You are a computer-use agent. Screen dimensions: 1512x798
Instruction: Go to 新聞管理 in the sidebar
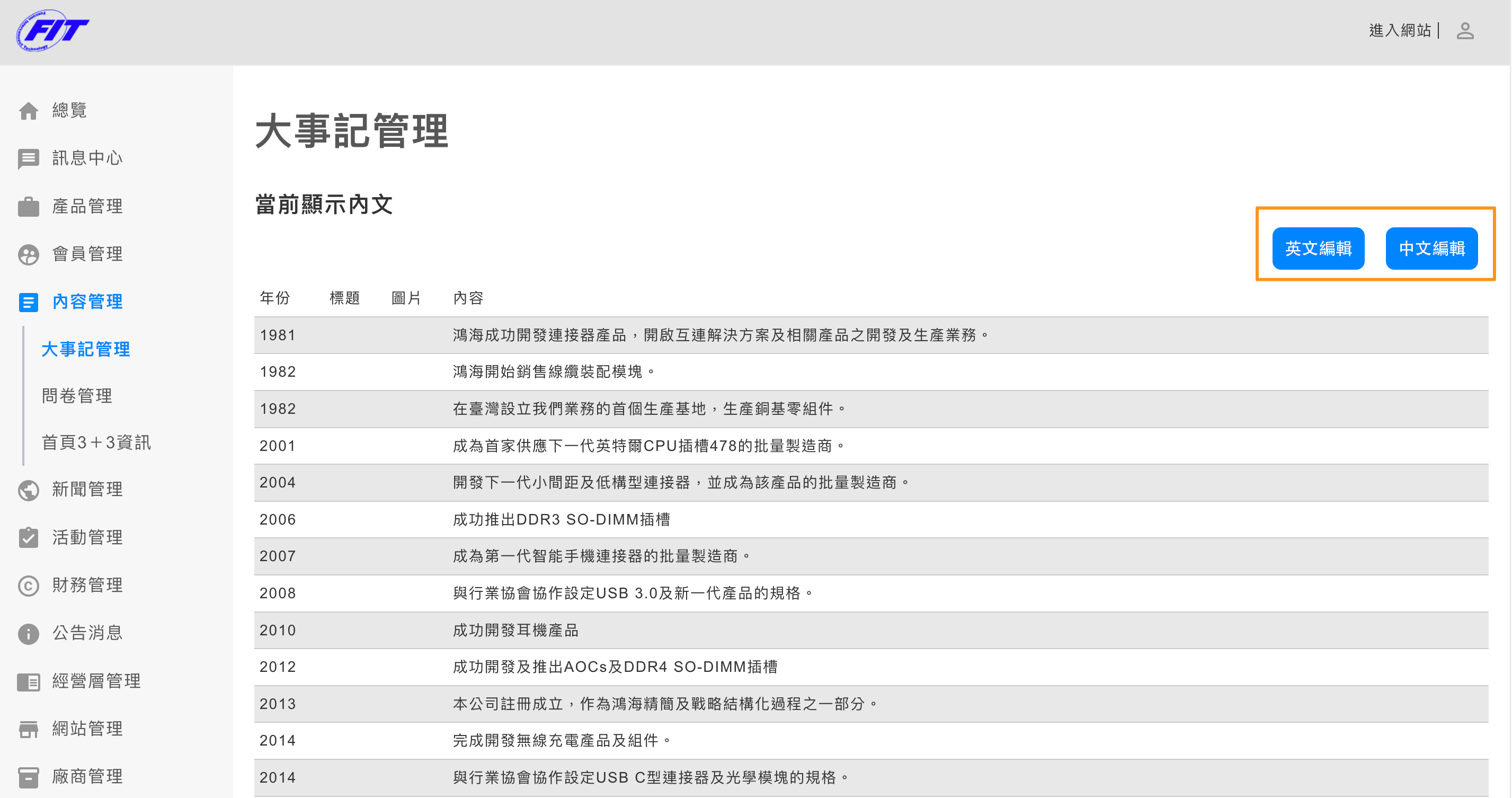click(87, 490)
